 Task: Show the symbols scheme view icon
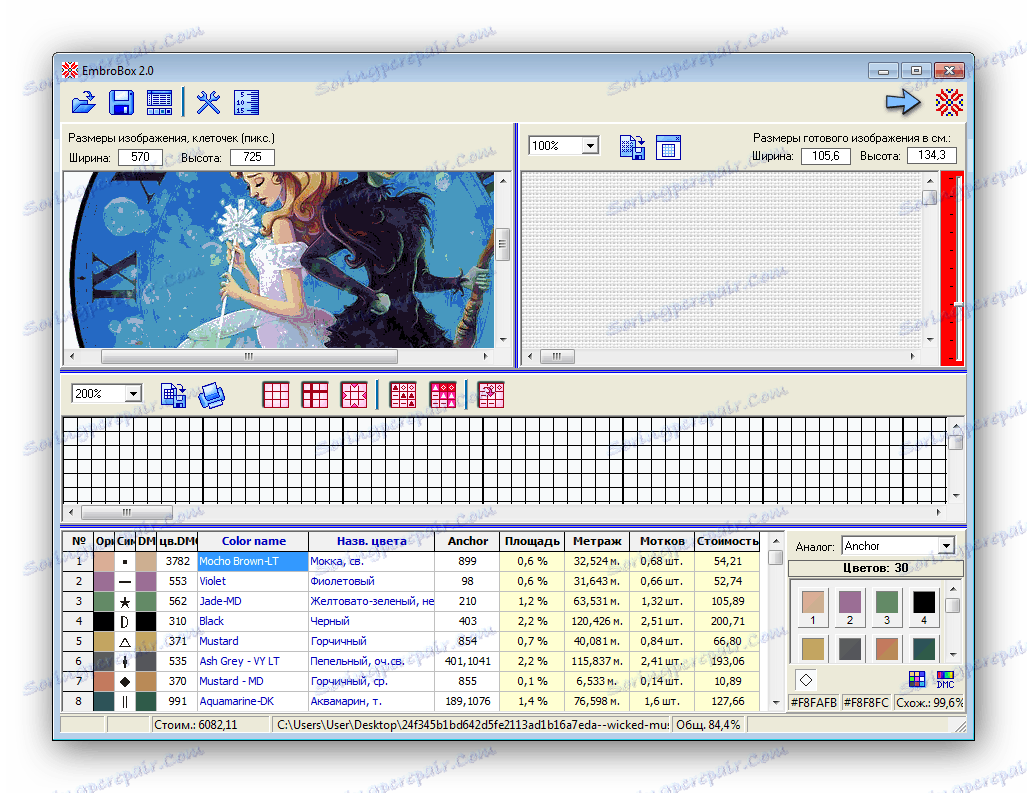(403, 395)
